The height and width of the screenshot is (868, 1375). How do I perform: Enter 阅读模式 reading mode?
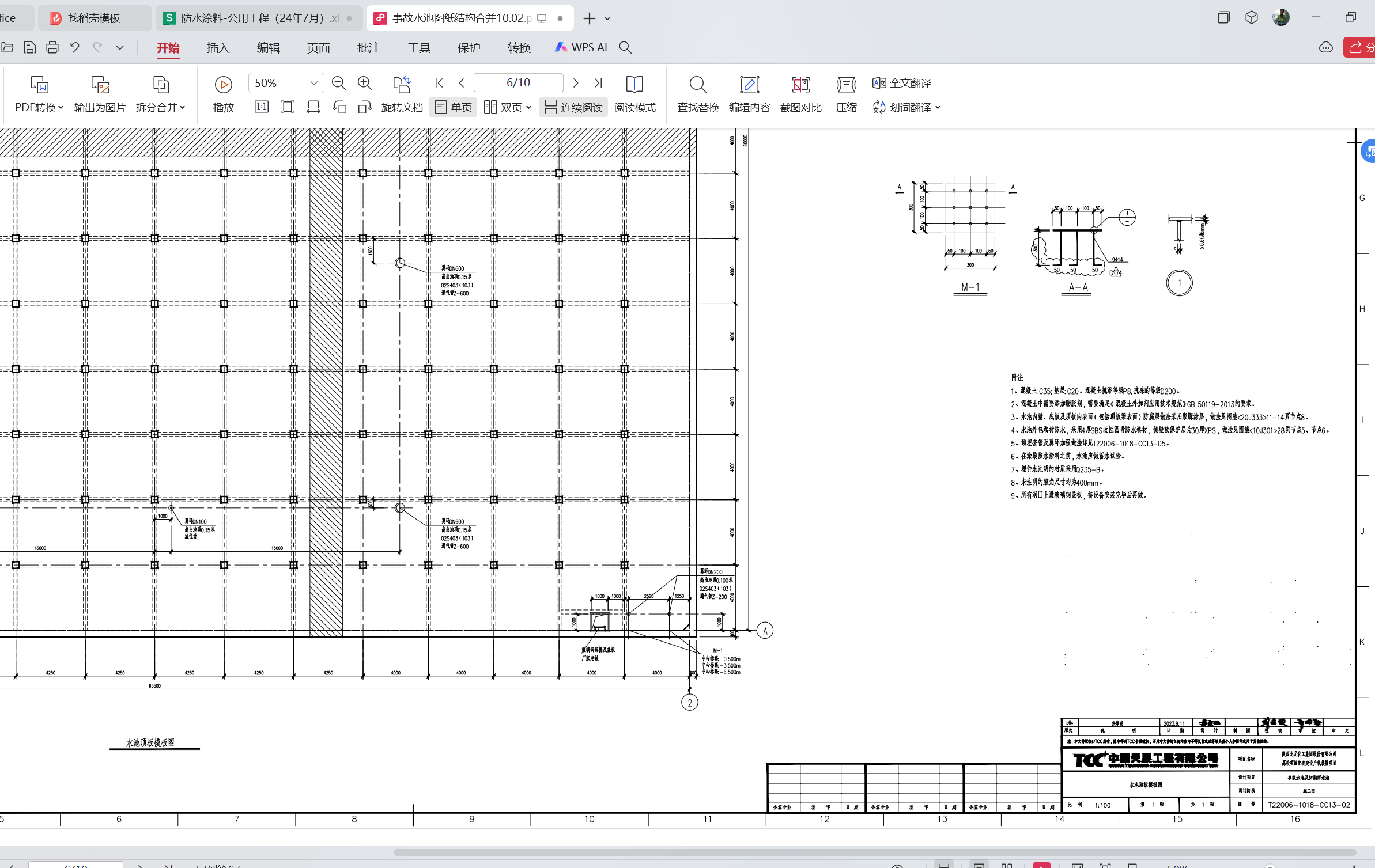point(634,94)
